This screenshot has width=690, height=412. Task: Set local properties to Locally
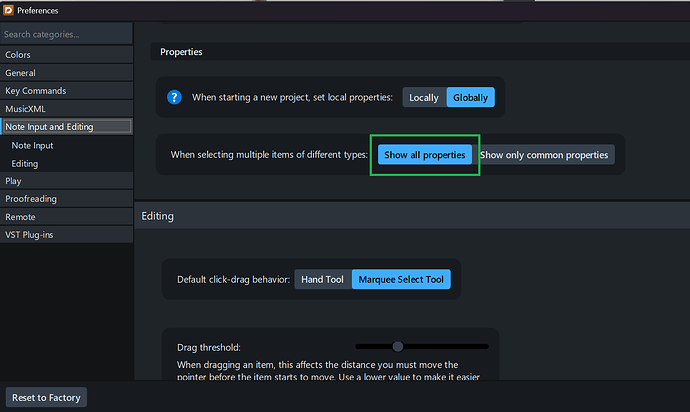(x=424, y=97)
